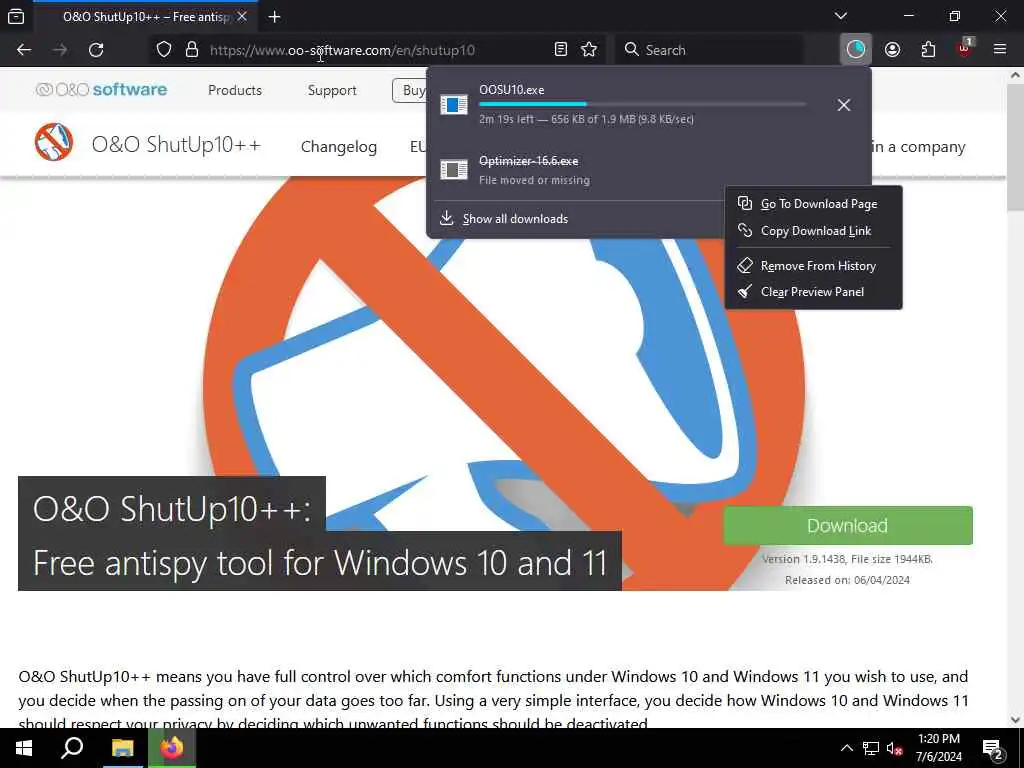Click the Firefox taskbar icon
This screenshot has height=768, width=1024.
[172, 748]
